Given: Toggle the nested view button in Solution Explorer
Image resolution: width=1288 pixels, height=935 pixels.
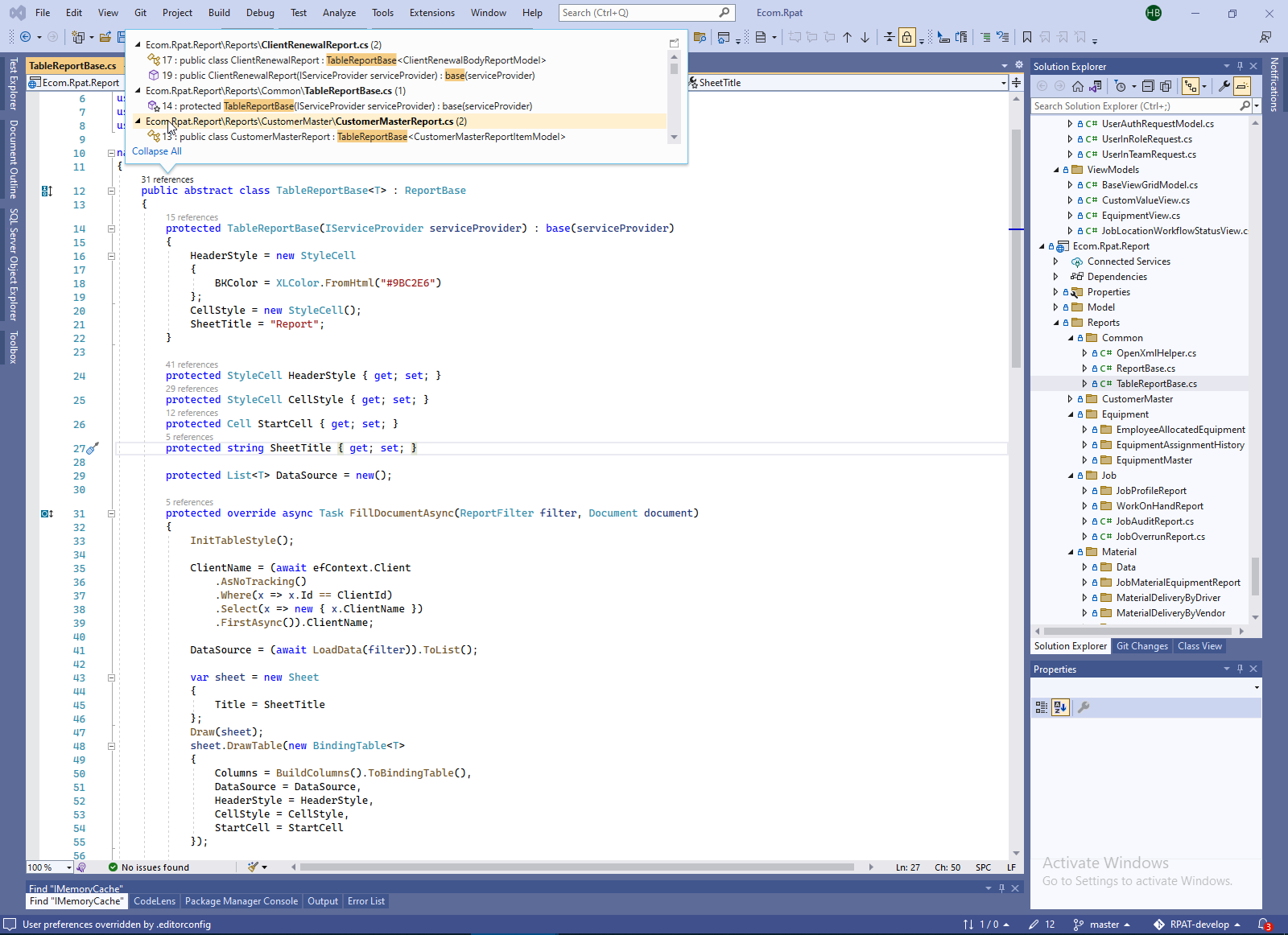Looking at the screenshot, I should pyautogui.click(x=1191, y=86).
